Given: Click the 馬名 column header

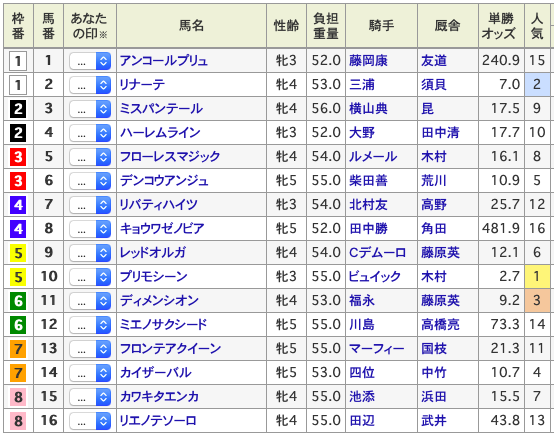Looking at the screenshot, I should [x=191, y=26].
